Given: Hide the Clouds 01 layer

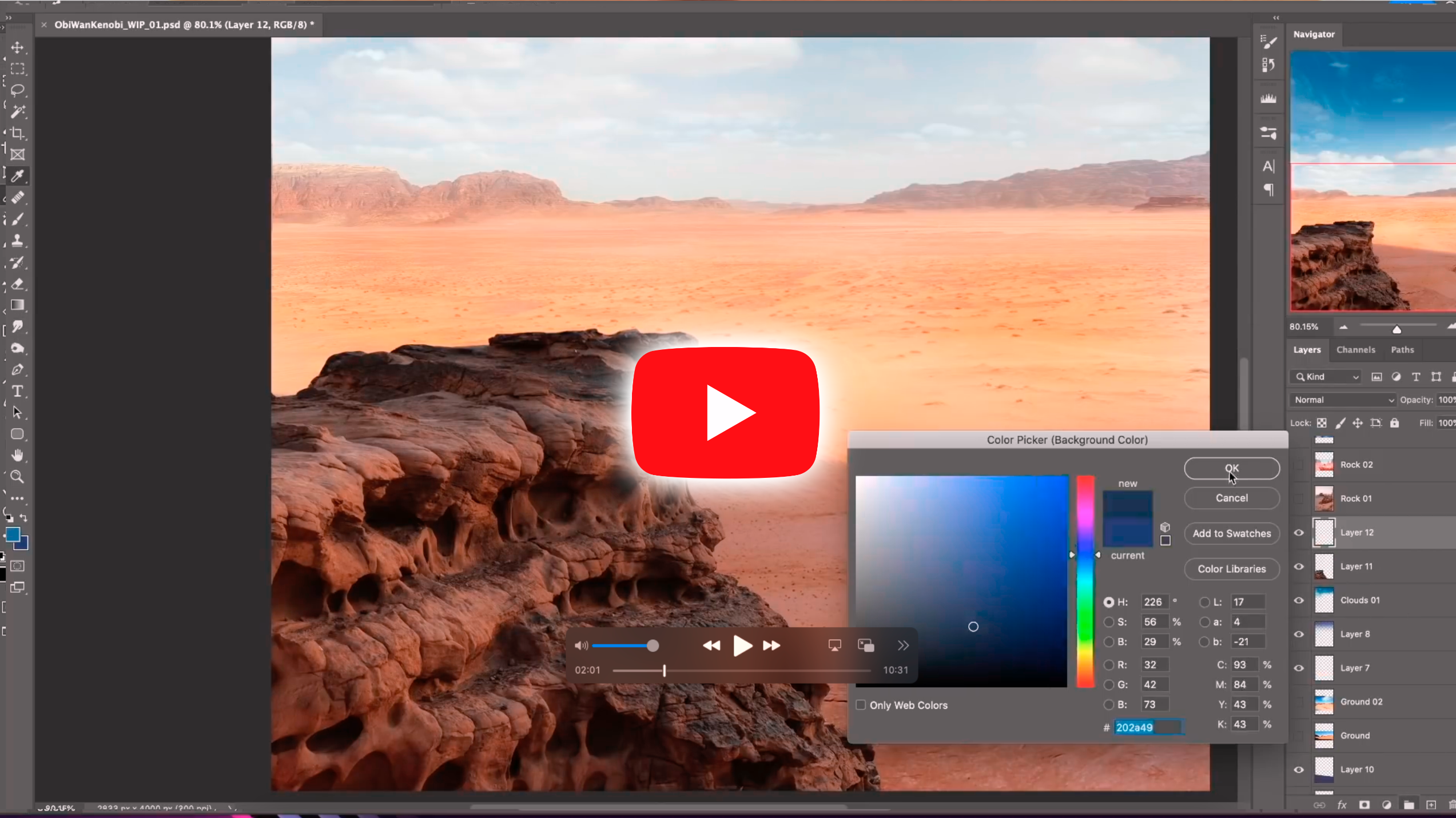Looking at the screenshot, I should pyautogui.click(x=1299, y=600).
